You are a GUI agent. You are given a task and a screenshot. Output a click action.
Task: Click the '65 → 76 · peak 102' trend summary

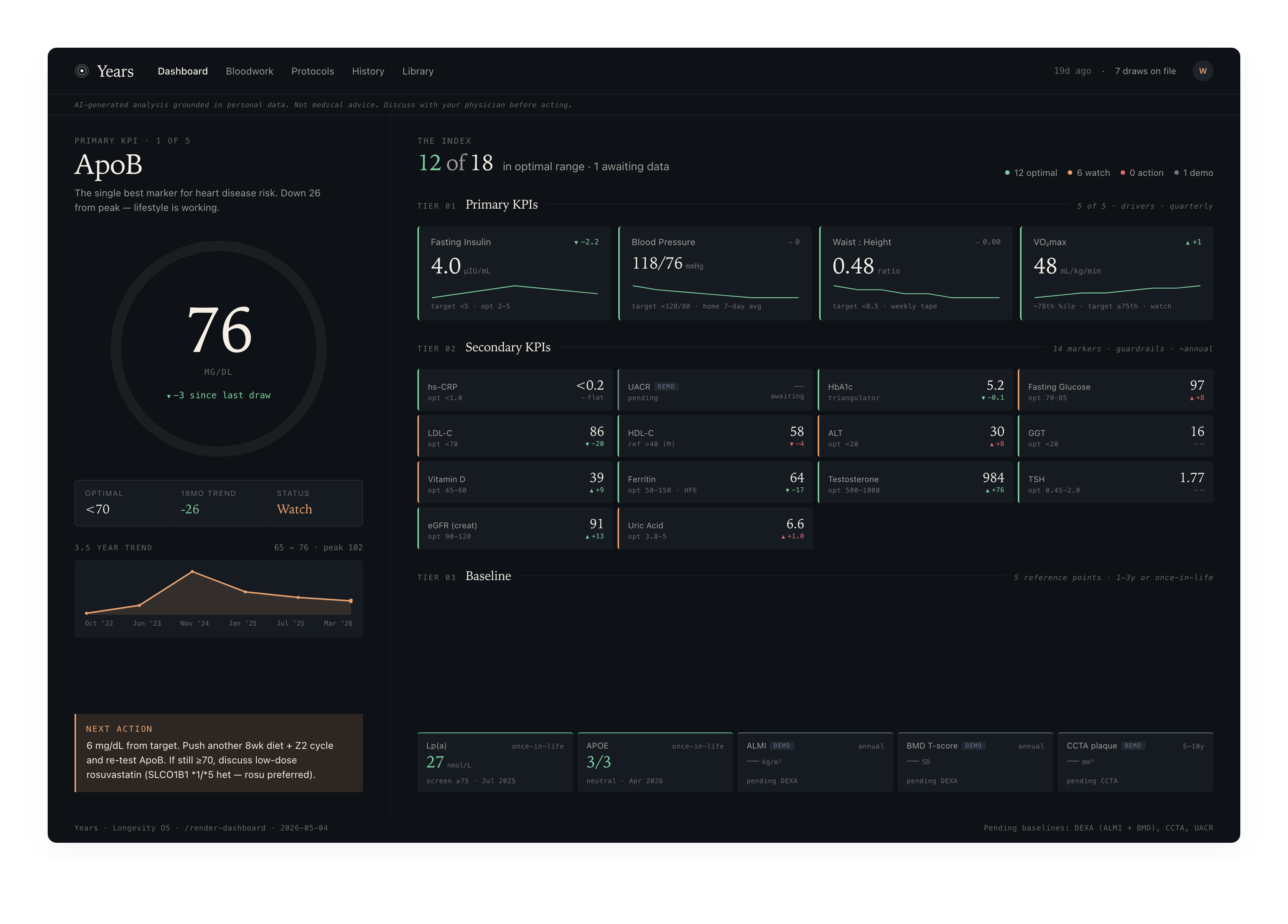(x=318, y=547)
